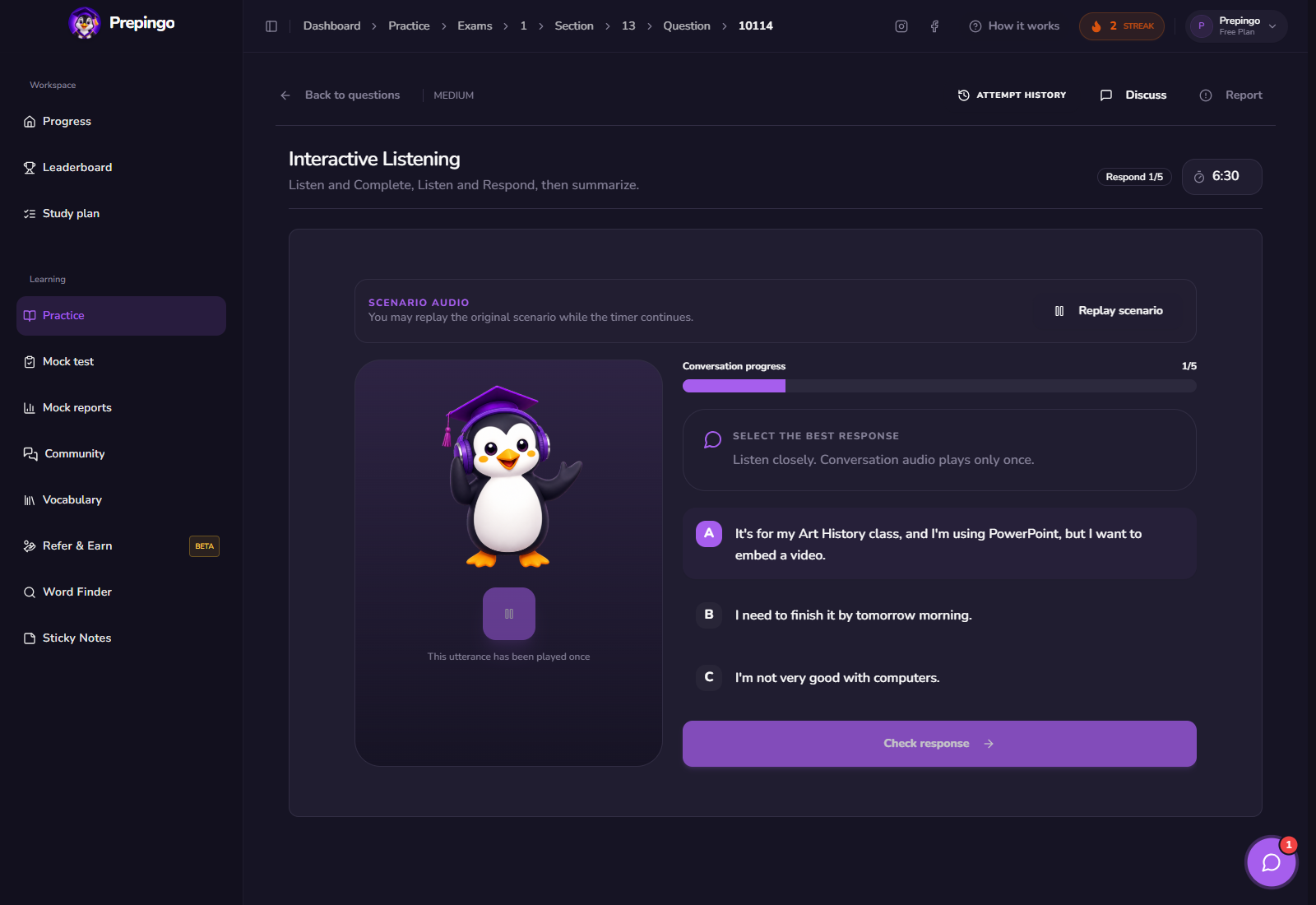Click the Prepingo penguin logo
1316x905 pixels.
pyautogui.click(x=84, y=23)
